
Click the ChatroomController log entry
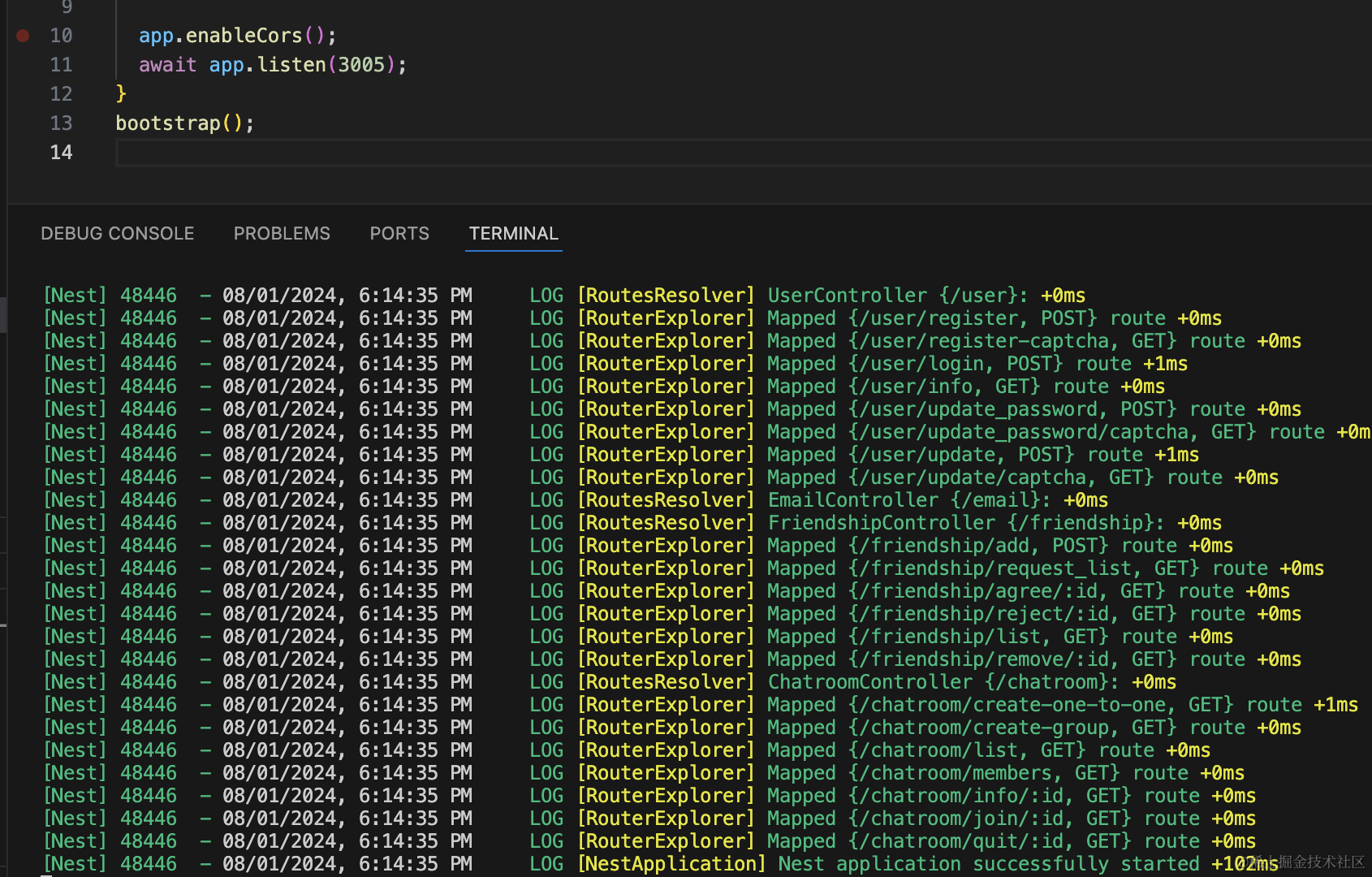869,682
